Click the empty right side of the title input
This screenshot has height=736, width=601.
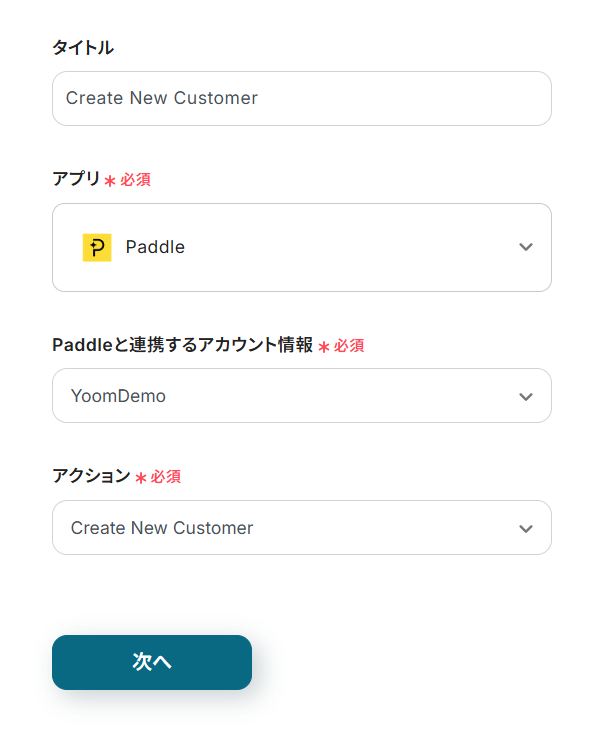pos(450,98)
